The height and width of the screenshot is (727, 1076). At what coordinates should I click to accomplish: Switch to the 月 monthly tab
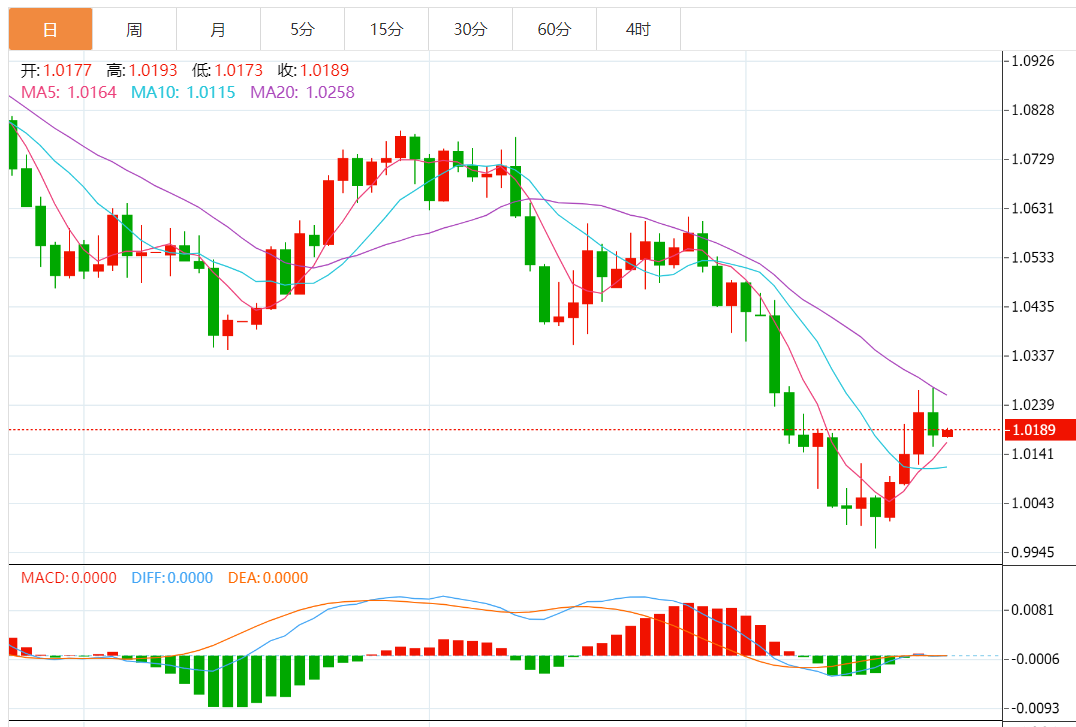pyautogui.click(x=218, y=29)
